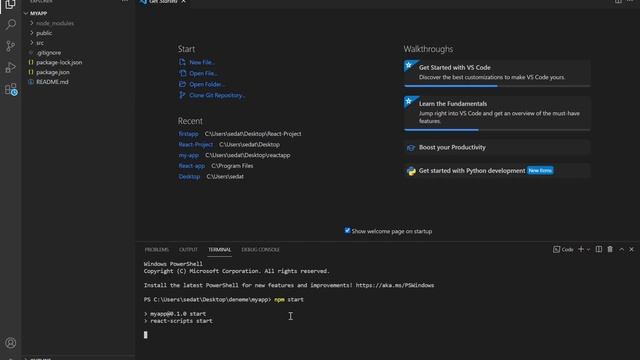This screenshot has height=360, width=640.
Task: Close the terminal panel
Action: pyautogui.click(x=631, y=249)
